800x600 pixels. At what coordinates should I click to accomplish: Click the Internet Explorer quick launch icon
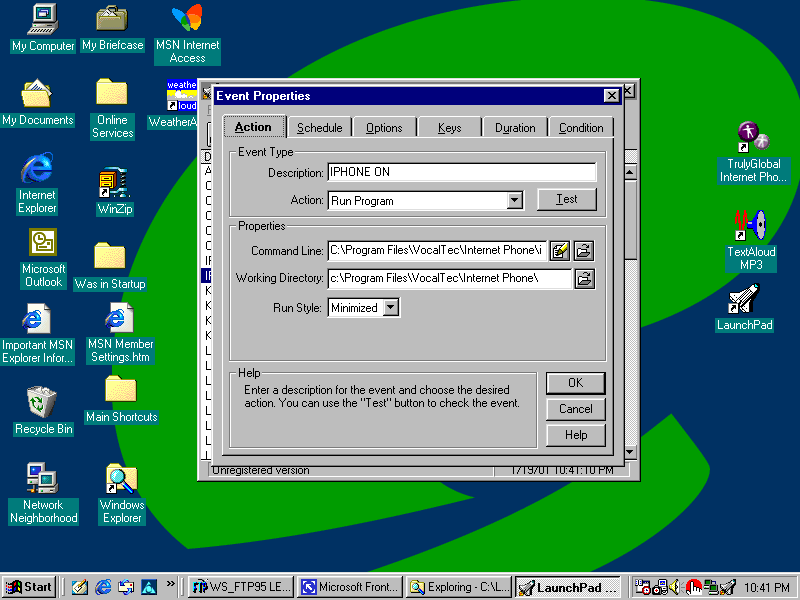point(103,587)
